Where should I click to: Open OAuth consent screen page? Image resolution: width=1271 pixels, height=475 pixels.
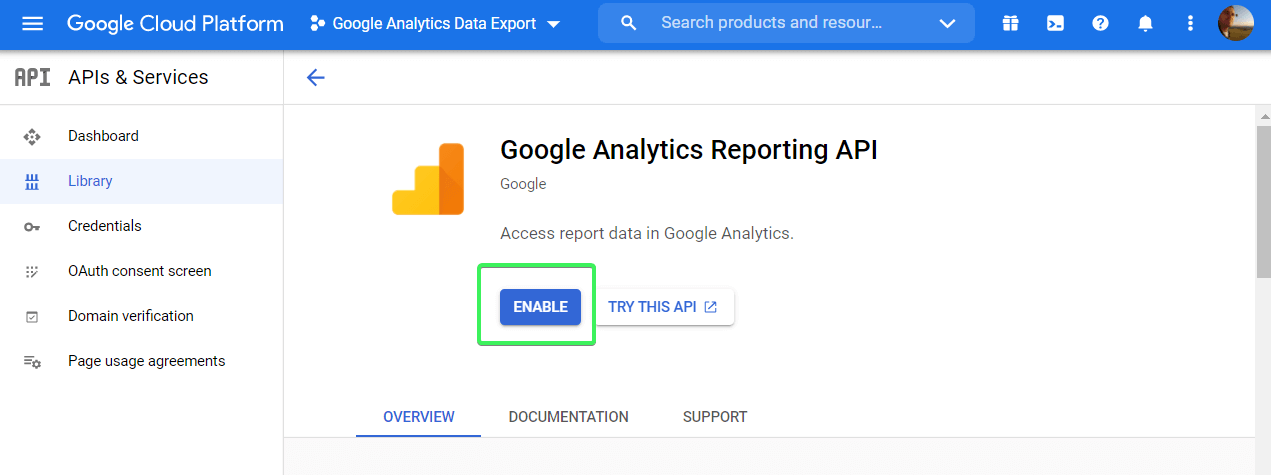pos(141,271)
